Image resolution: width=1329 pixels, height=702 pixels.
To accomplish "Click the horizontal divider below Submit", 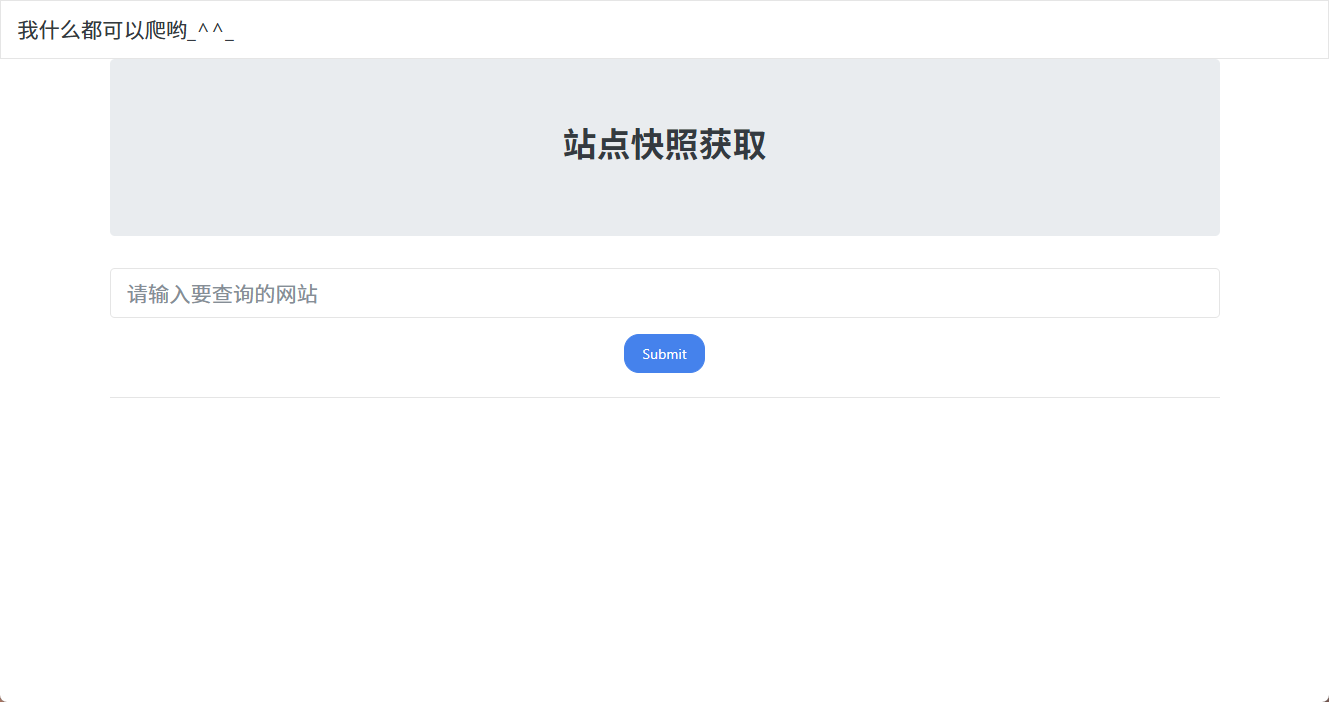I will point(664,397).
